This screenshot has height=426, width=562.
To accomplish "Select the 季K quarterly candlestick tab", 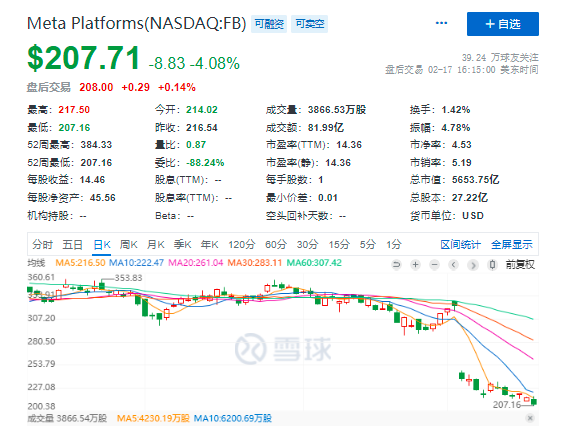I will tap(182, 245).
